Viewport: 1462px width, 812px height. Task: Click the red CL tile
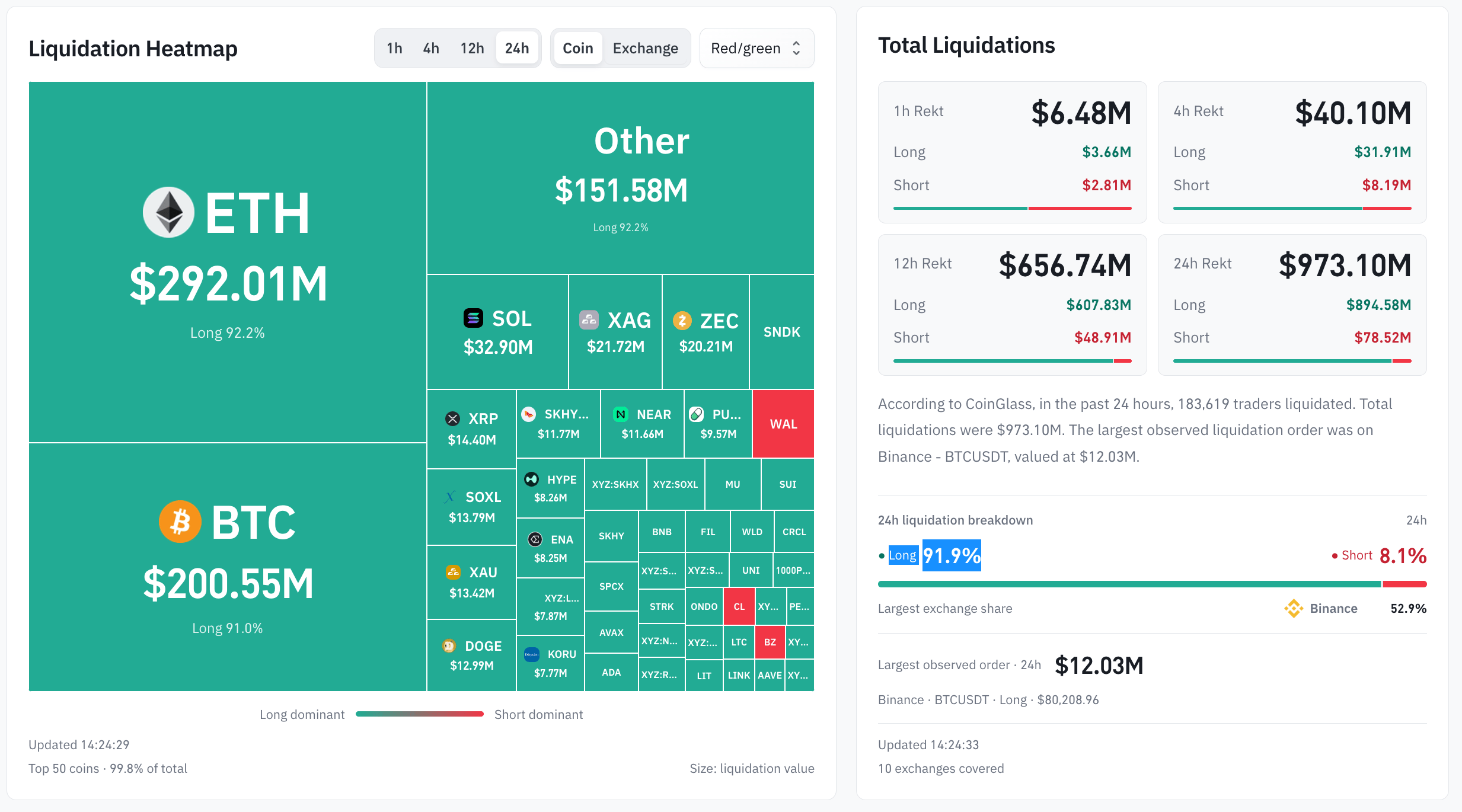click(x=739, y=606)
